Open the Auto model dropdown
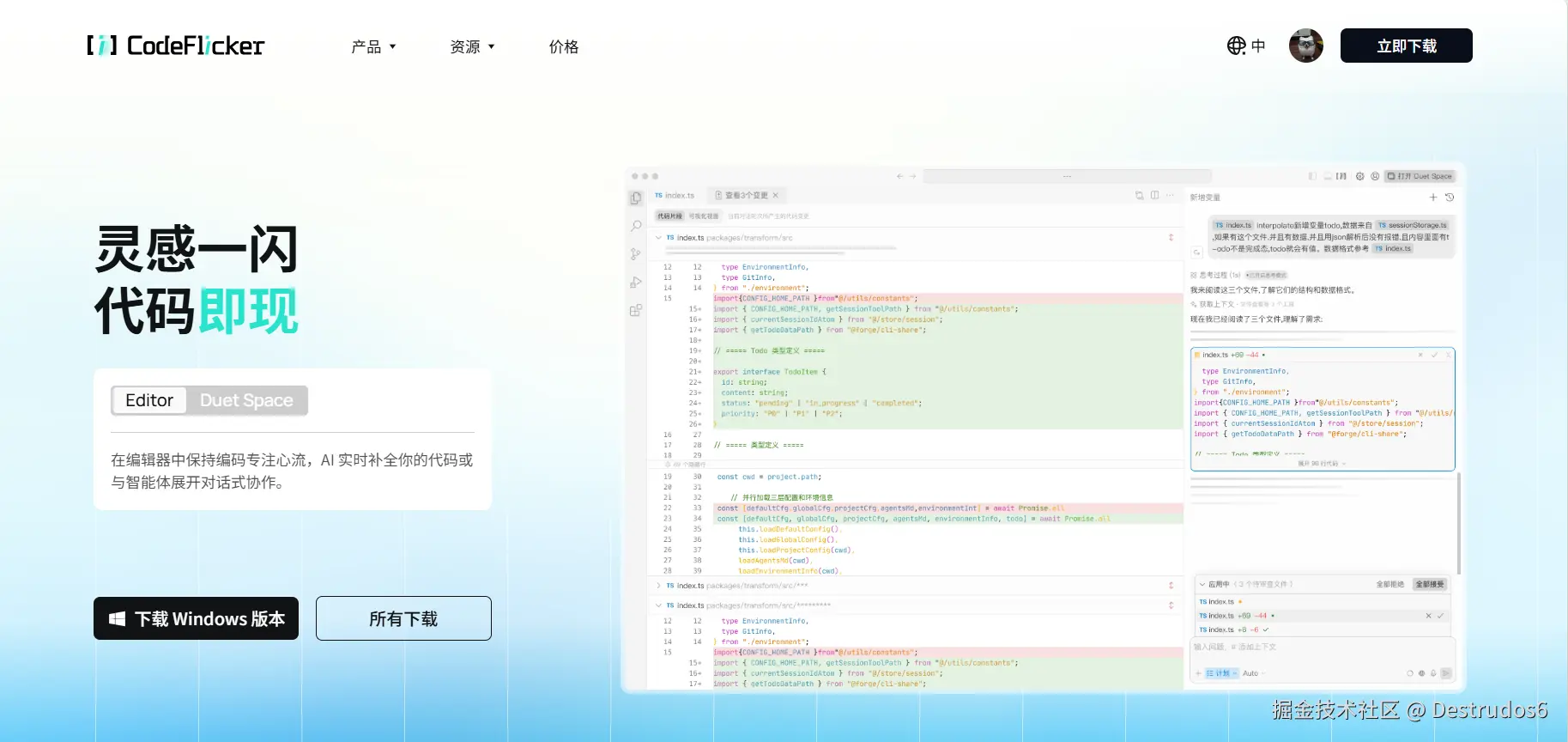 pos(1254,673)
